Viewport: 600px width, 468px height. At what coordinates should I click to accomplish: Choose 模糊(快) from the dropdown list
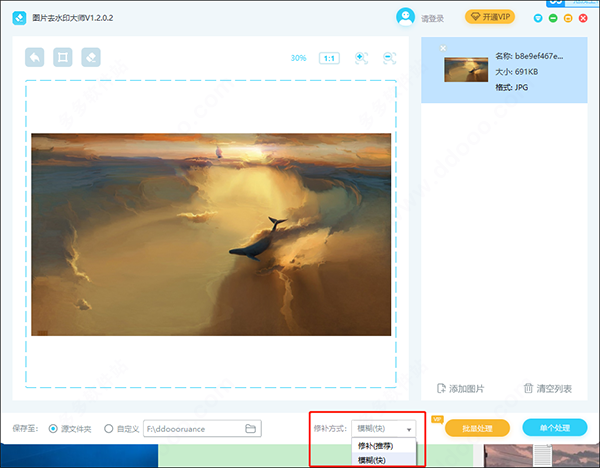tap(371, 459)
